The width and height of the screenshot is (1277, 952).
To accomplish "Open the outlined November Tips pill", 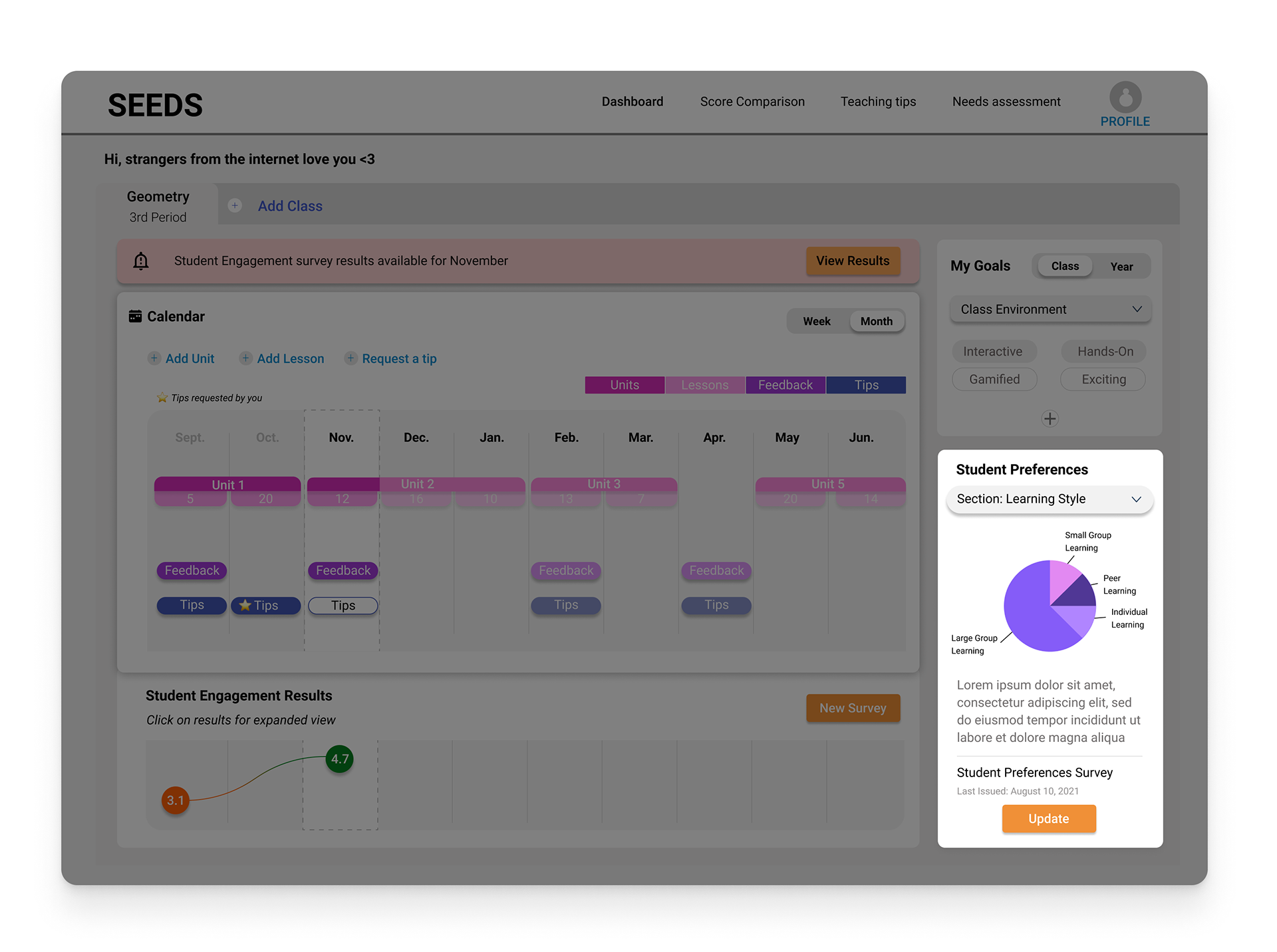I will (343, 606).
